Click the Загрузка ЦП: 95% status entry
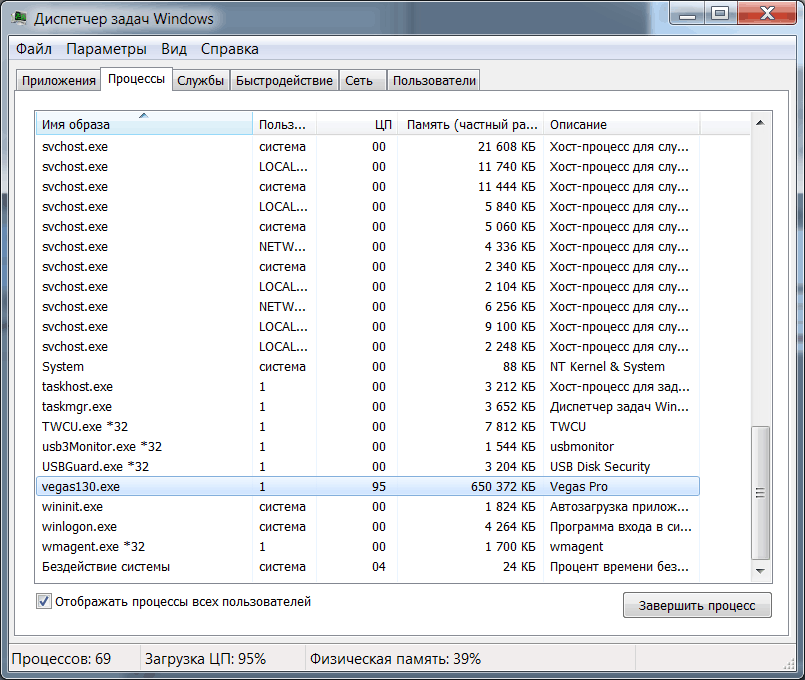This screenshot has width=805, height=680. coord(205,658)
